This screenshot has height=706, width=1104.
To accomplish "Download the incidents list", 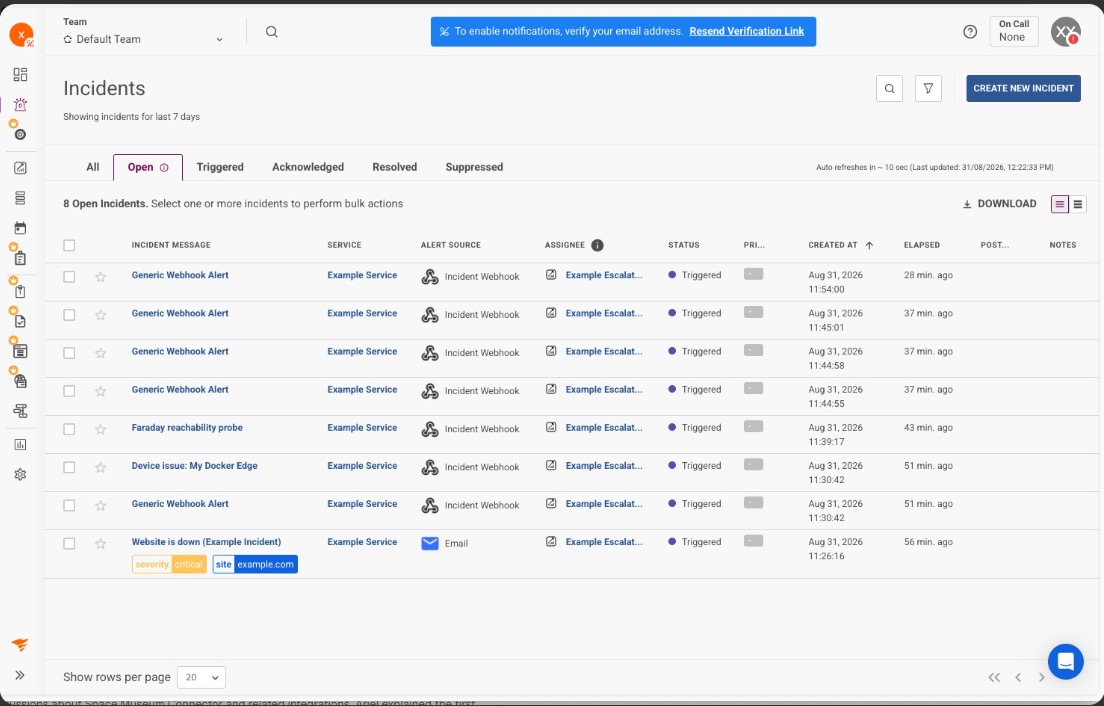I will [999, 203].
